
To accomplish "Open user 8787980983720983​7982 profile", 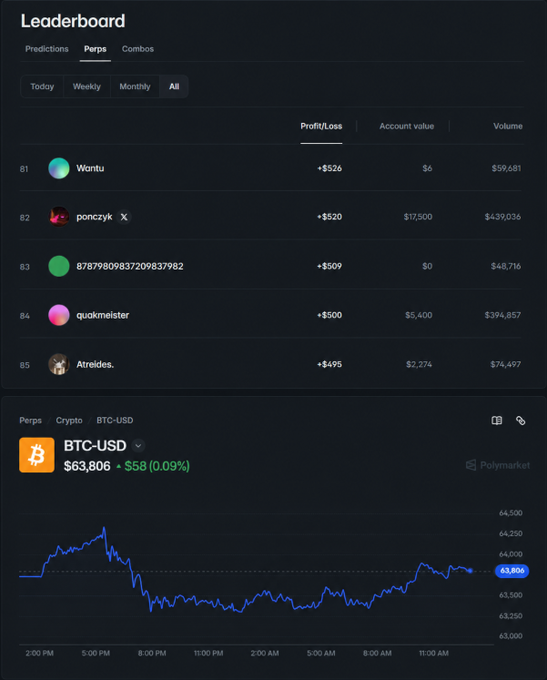I will (x=130, y=266).
